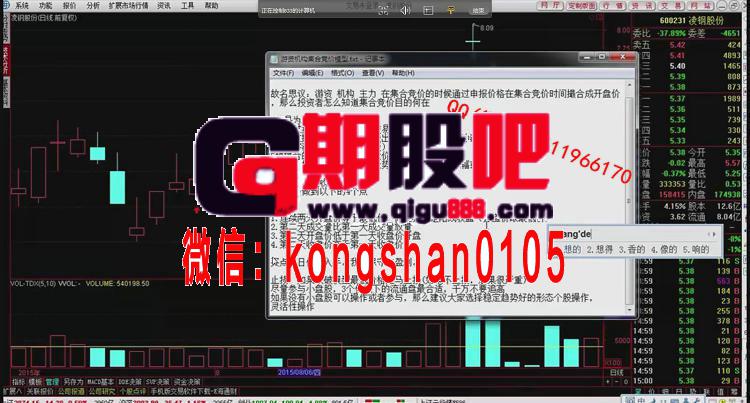Select the 指标 tab below chart
Viewport: 750px width, 403px height.
18,382
